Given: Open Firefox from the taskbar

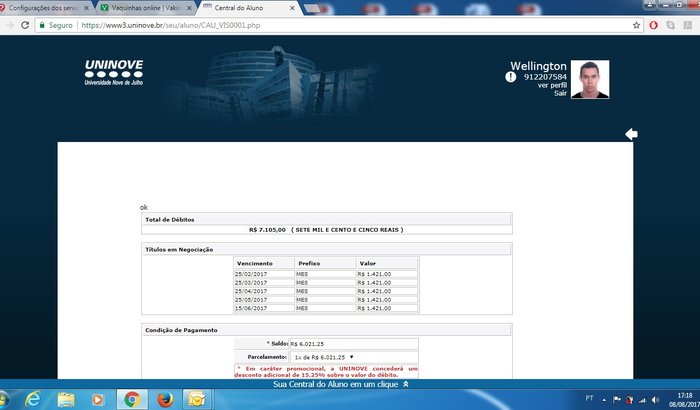Looking at the screenshot, I should click(x=165, y=399).
